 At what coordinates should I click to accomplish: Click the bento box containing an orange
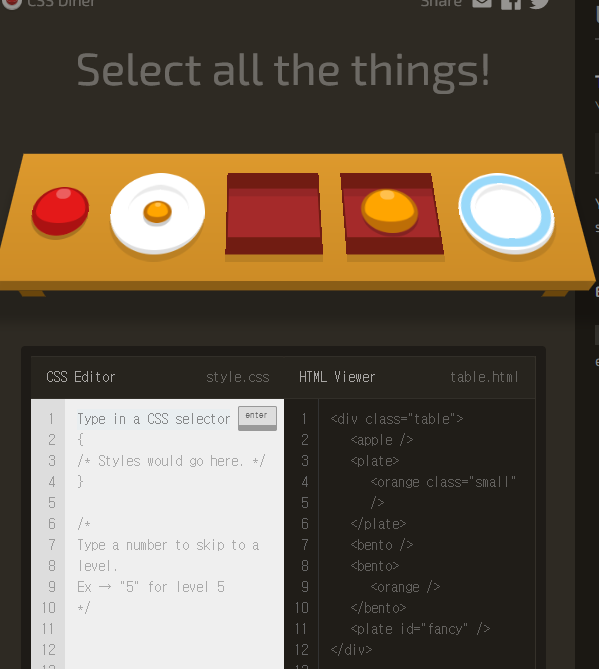392,214
